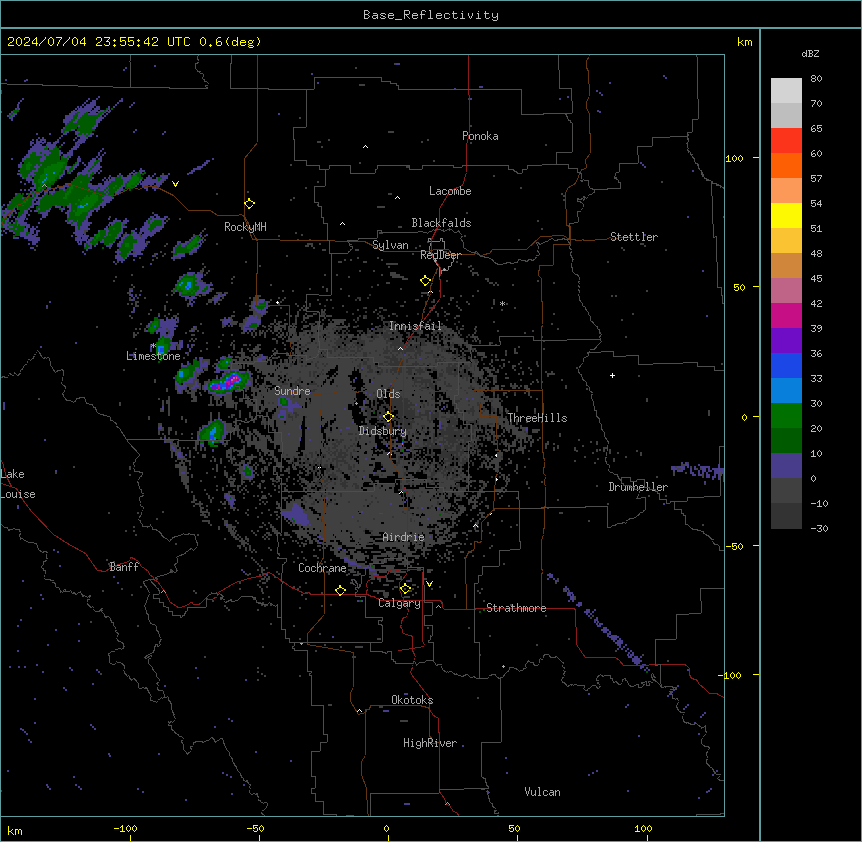Click the Cochrane town label
The image size is (862, 842).
pyautogui.click(x=322, y=568)
